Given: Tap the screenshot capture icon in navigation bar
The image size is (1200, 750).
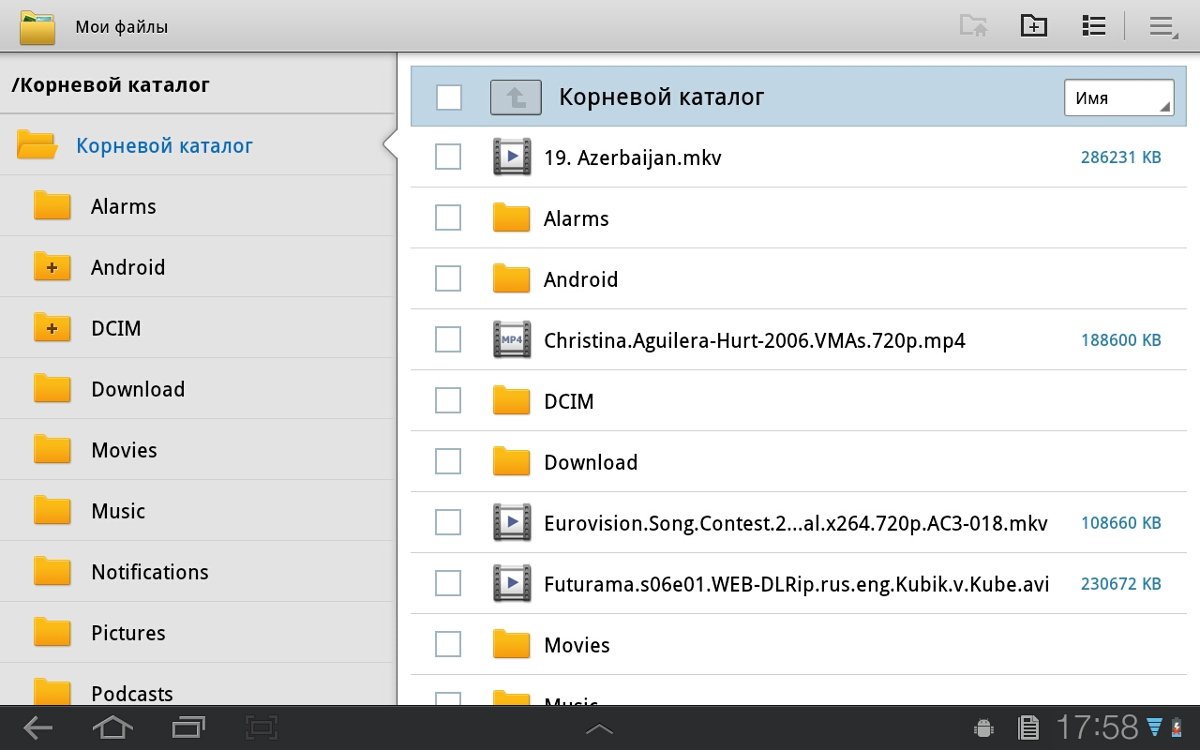Looking at the screenshot, I should point(261,728).
